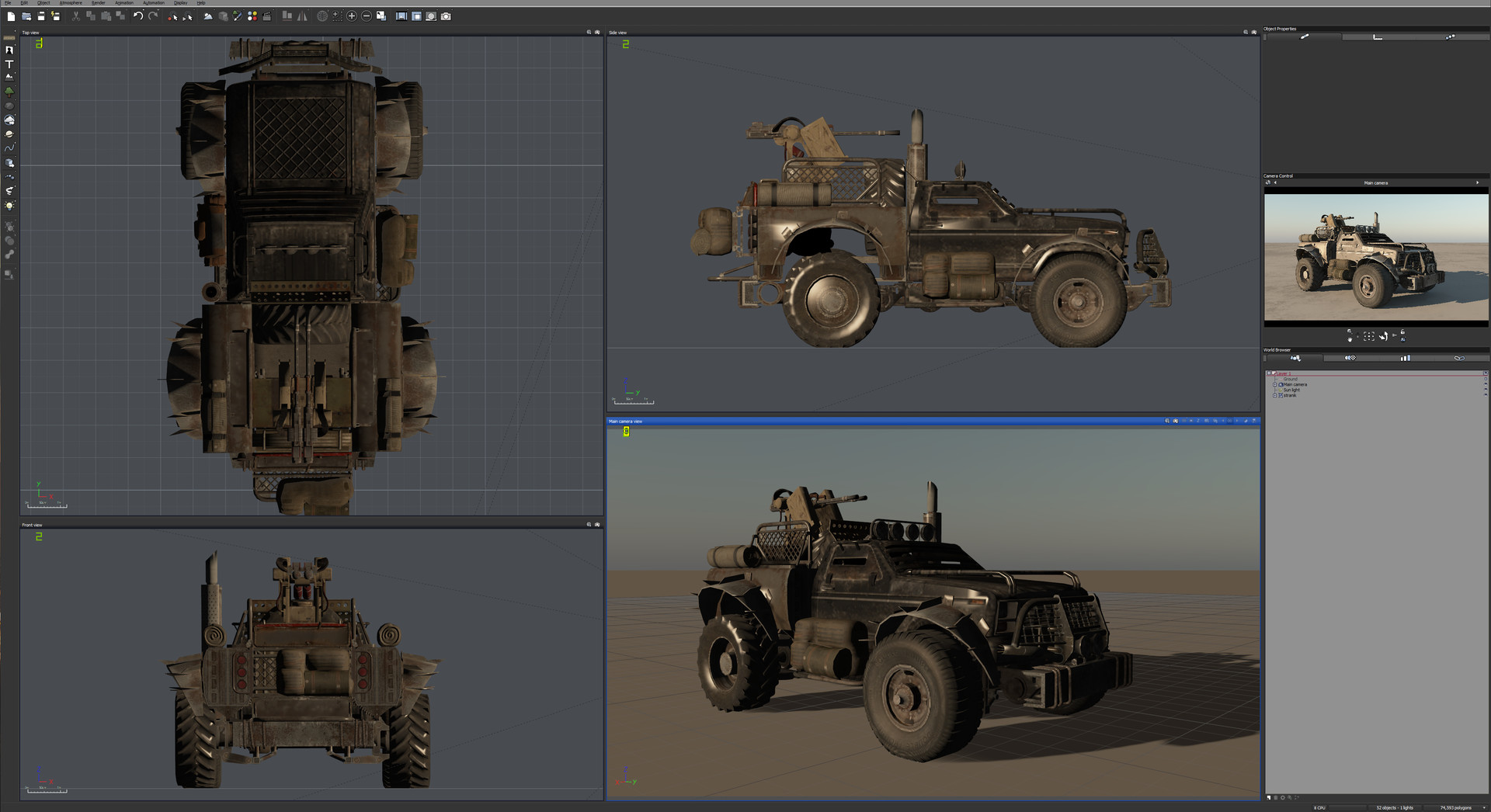Click the frame selection icon in Camera Control
1491x812 pixels.
click(x=1369, y=336)
